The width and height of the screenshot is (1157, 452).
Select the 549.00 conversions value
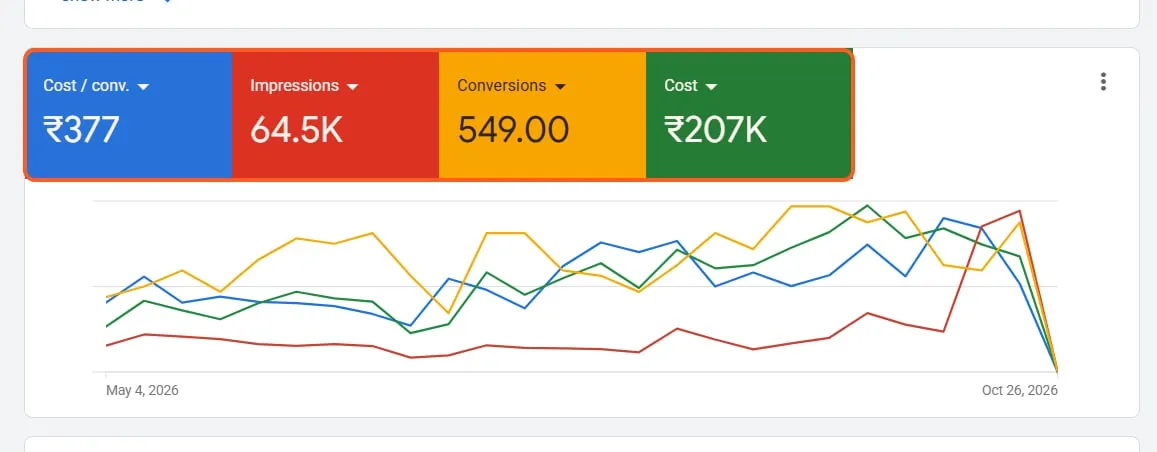513,131
